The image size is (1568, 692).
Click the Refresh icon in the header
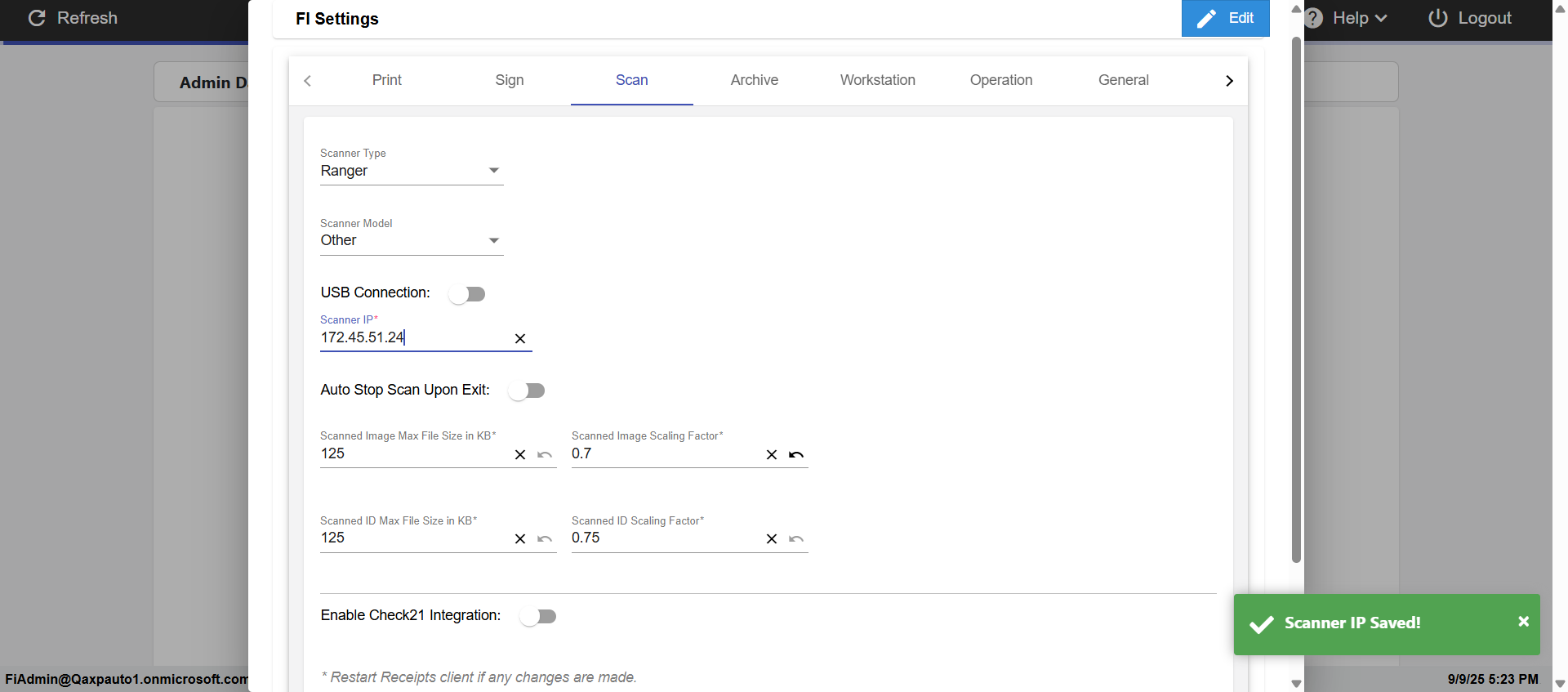pyautogui.click(x=37, y=18)
